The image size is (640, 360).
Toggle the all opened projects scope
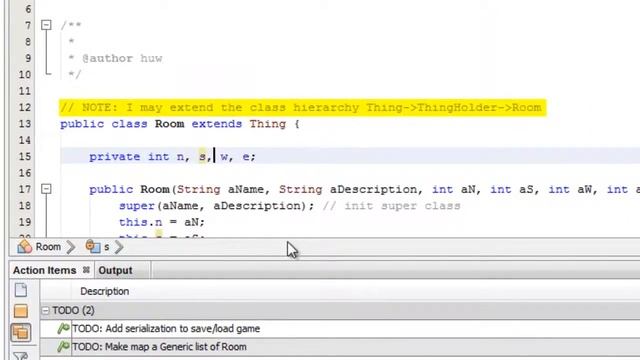21,332
